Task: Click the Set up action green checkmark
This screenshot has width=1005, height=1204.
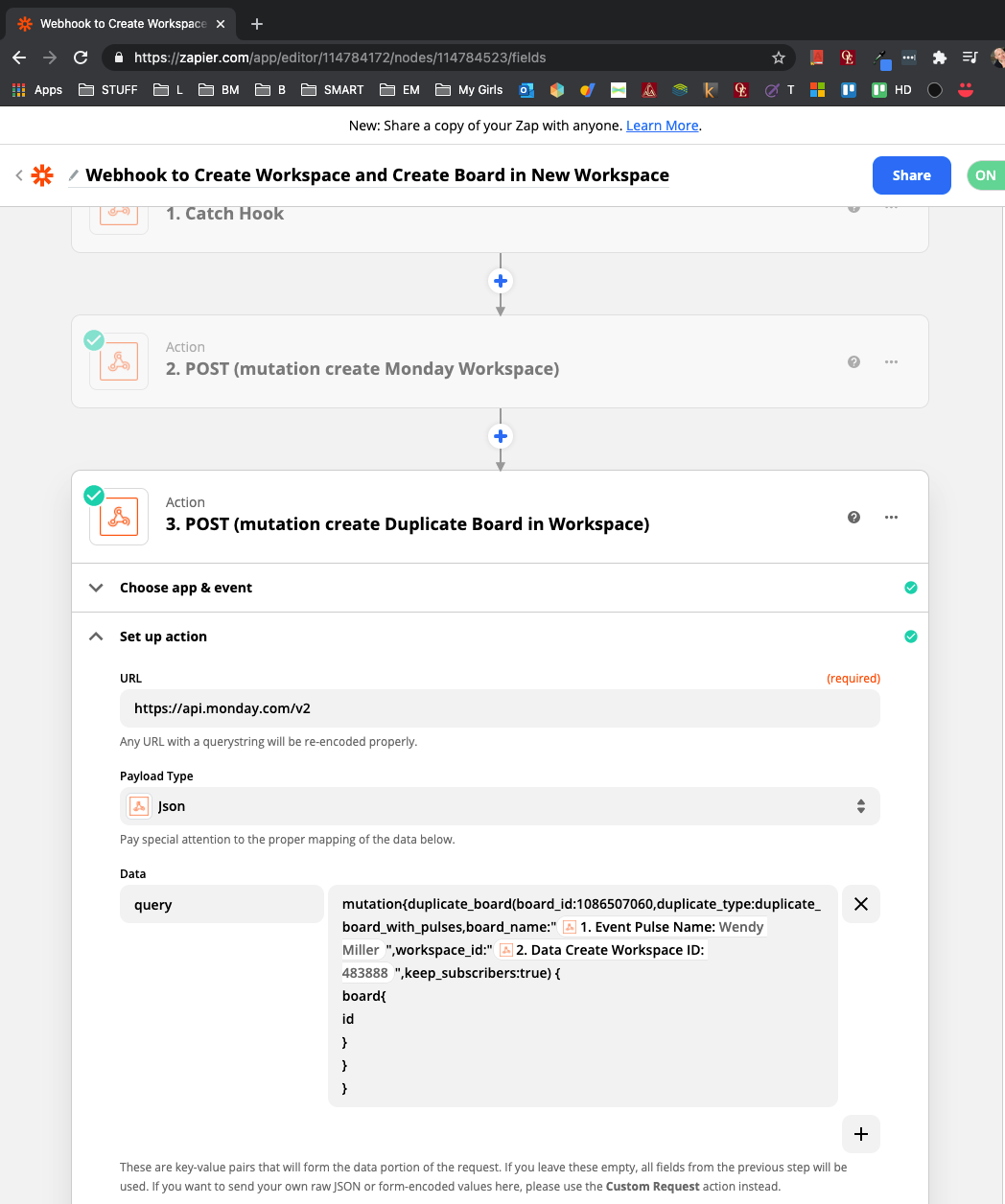Action: pos(911,637)
